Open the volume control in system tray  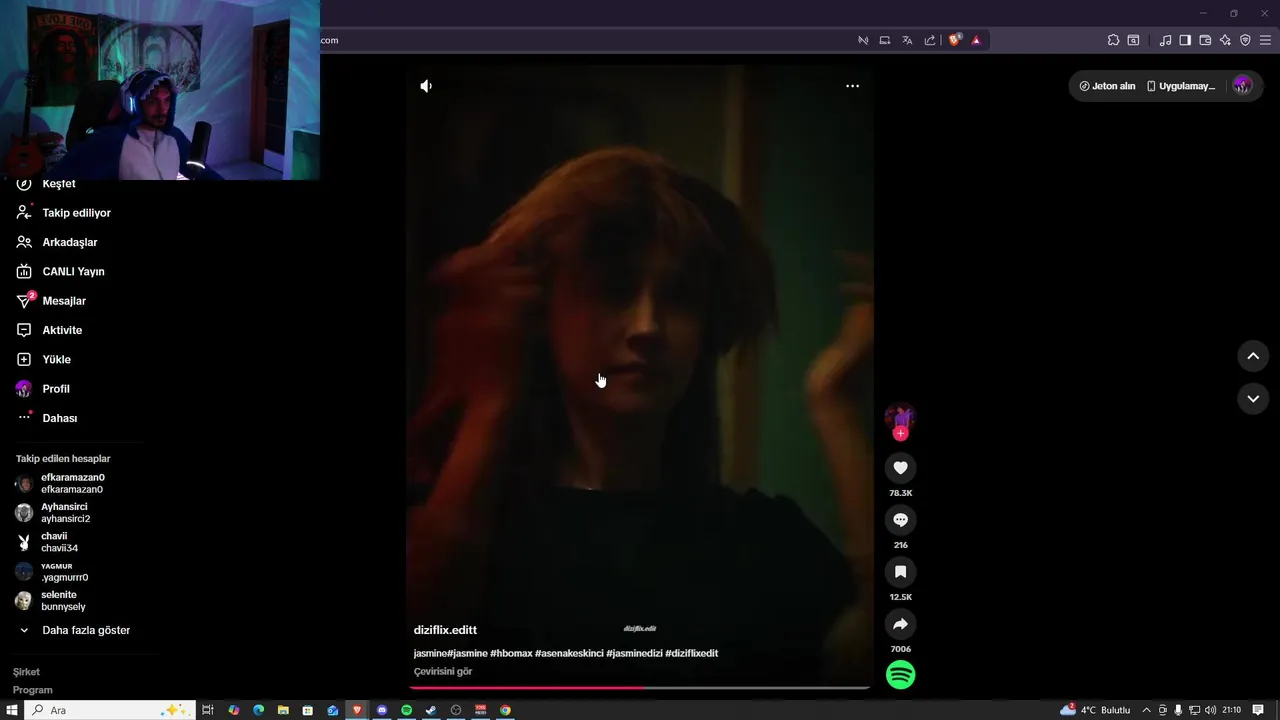tap(1211, 710)
